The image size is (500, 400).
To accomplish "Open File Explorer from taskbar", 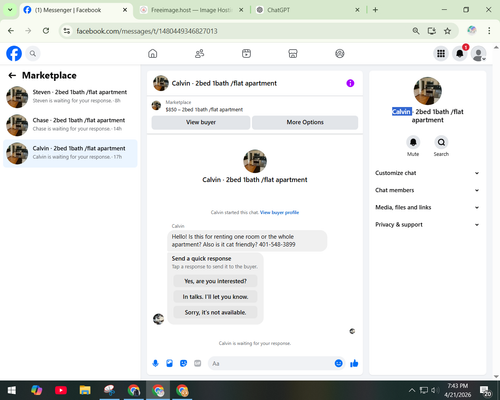I will click(85, 390).
